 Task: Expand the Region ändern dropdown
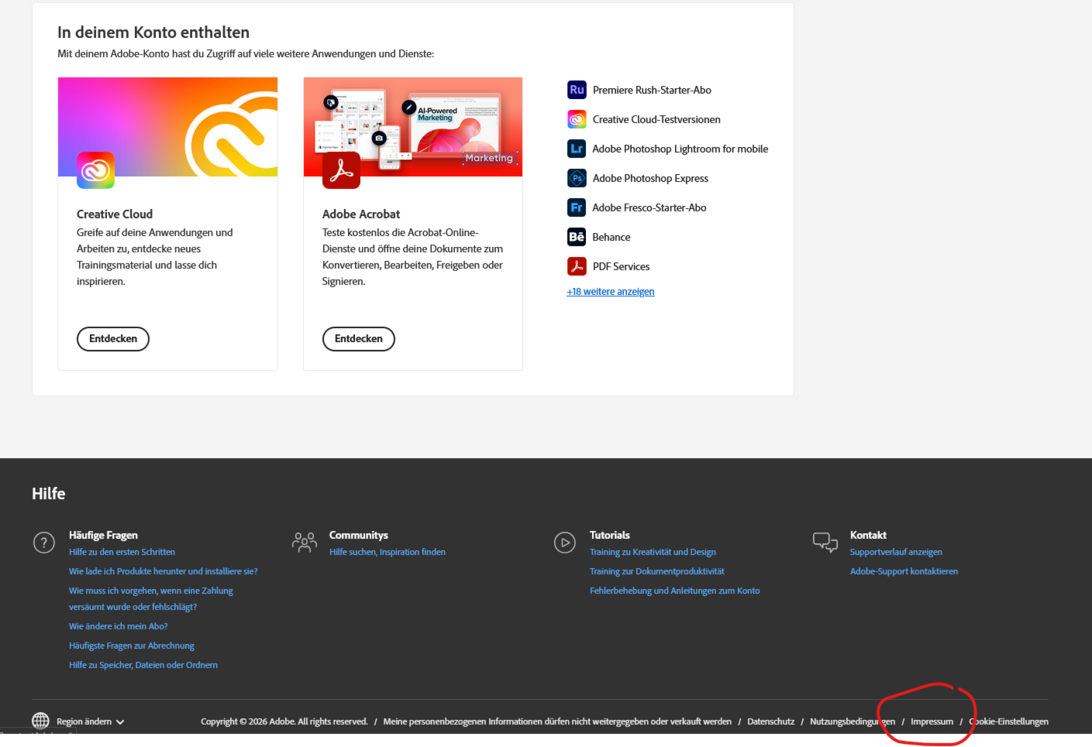pyautogui.click(x=88, y=721)
